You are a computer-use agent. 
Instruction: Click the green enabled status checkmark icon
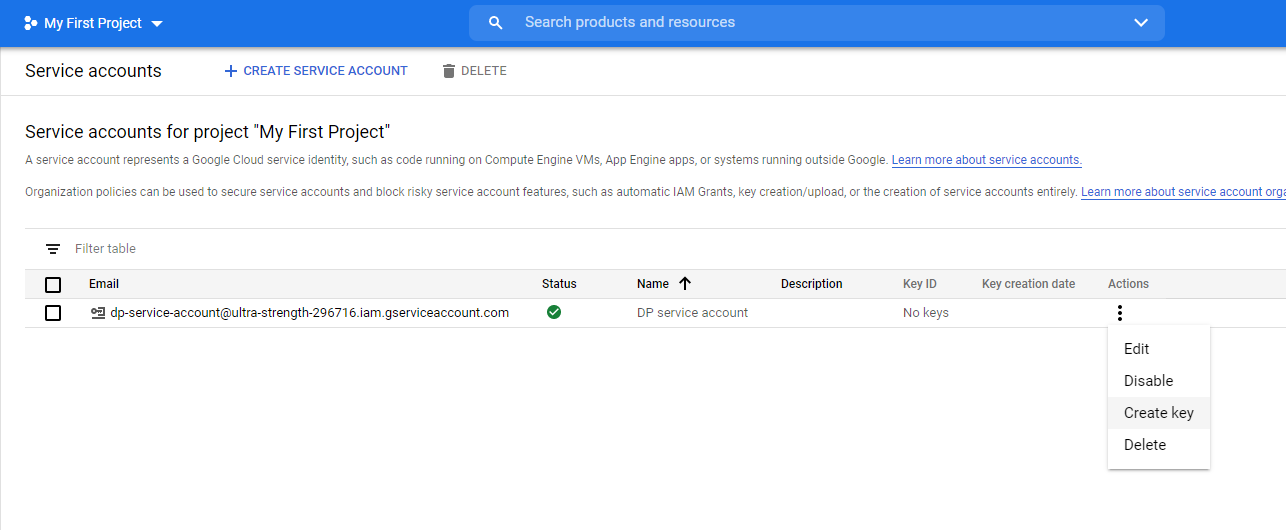pyautogui.click(x=554, y=312)
